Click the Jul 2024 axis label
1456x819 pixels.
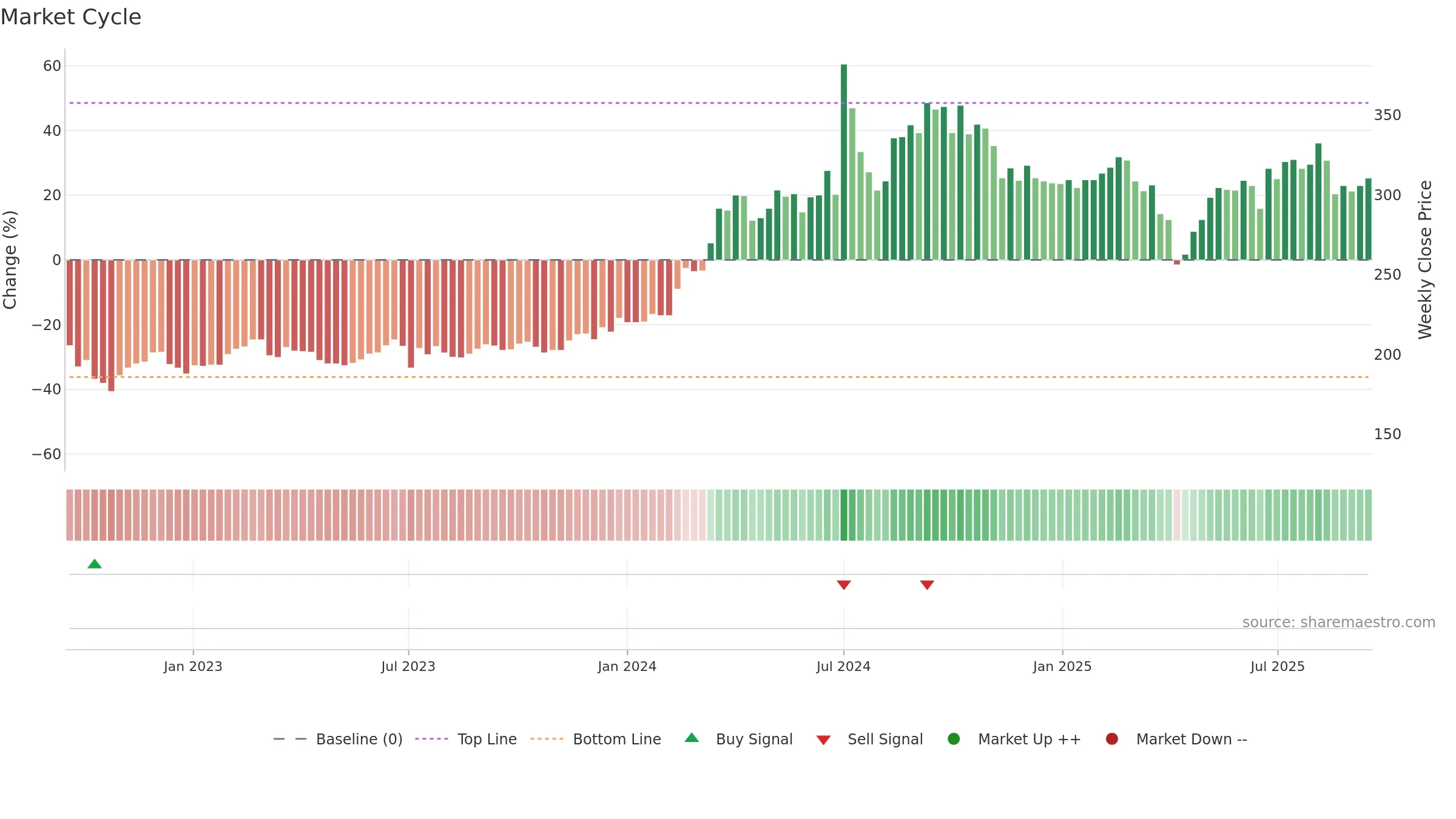[844, 666]
